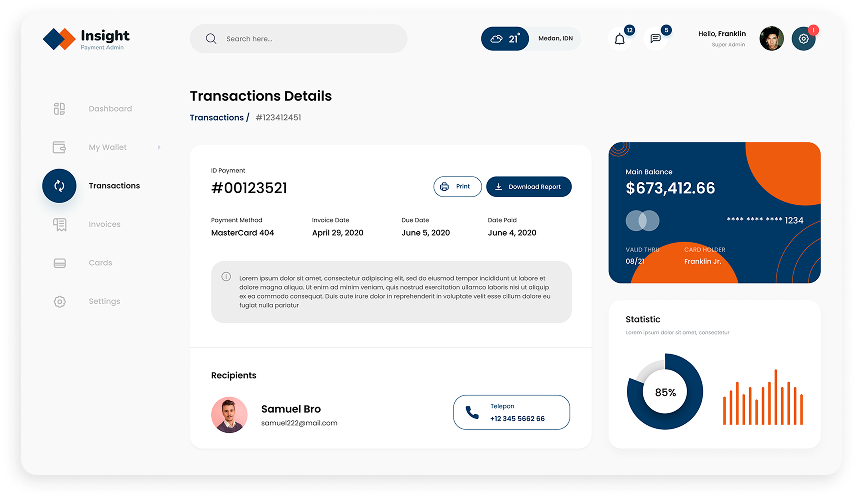This screenshot has width=857, height=498.
Task: Click the Invoices sidebar icon
Action: tap(60, 224)
